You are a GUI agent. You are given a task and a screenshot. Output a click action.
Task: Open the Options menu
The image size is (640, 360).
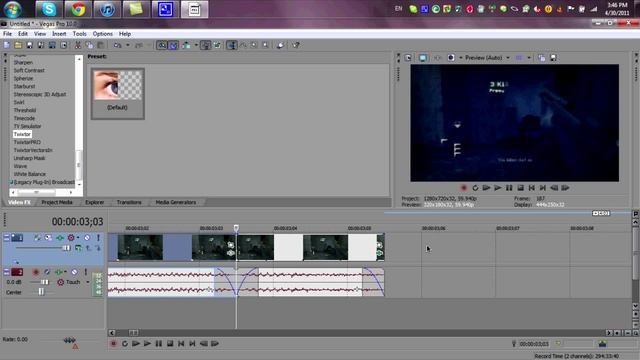click(x=102, y=34)
